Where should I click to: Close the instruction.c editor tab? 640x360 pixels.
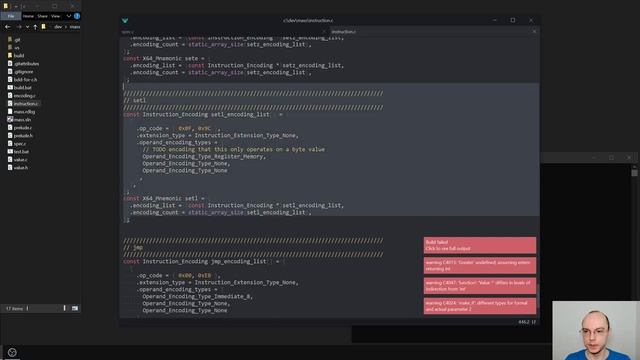534,31
